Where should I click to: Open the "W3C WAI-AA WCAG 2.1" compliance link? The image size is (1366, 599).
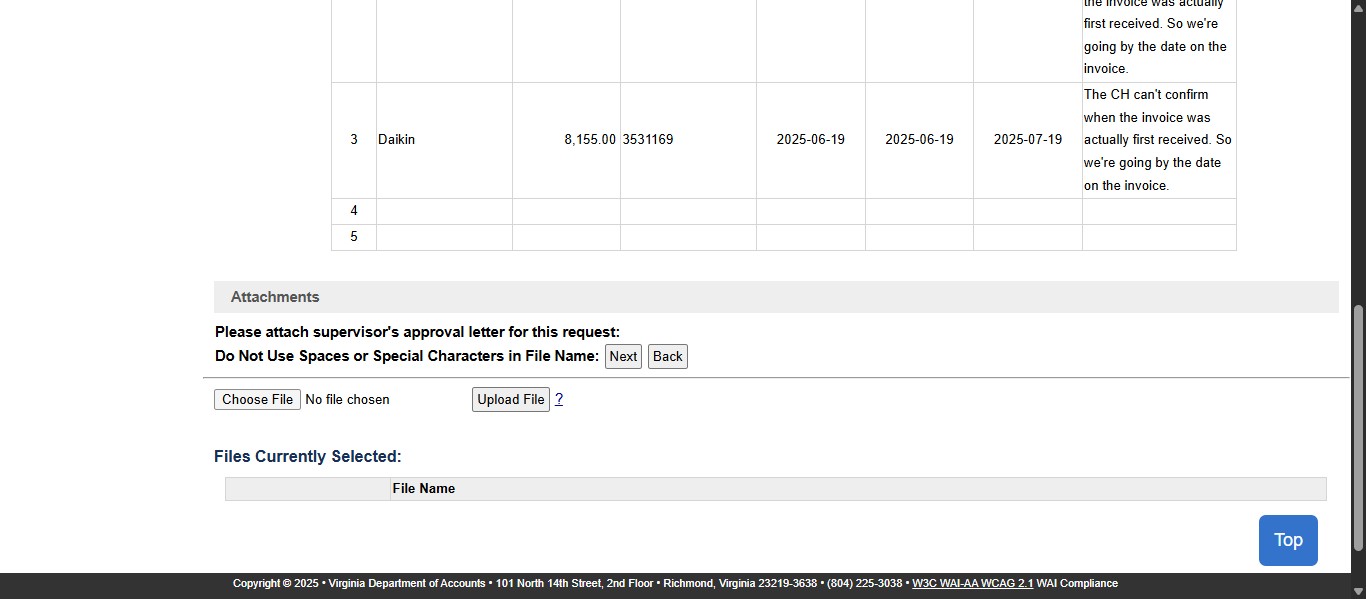[973, 583]
